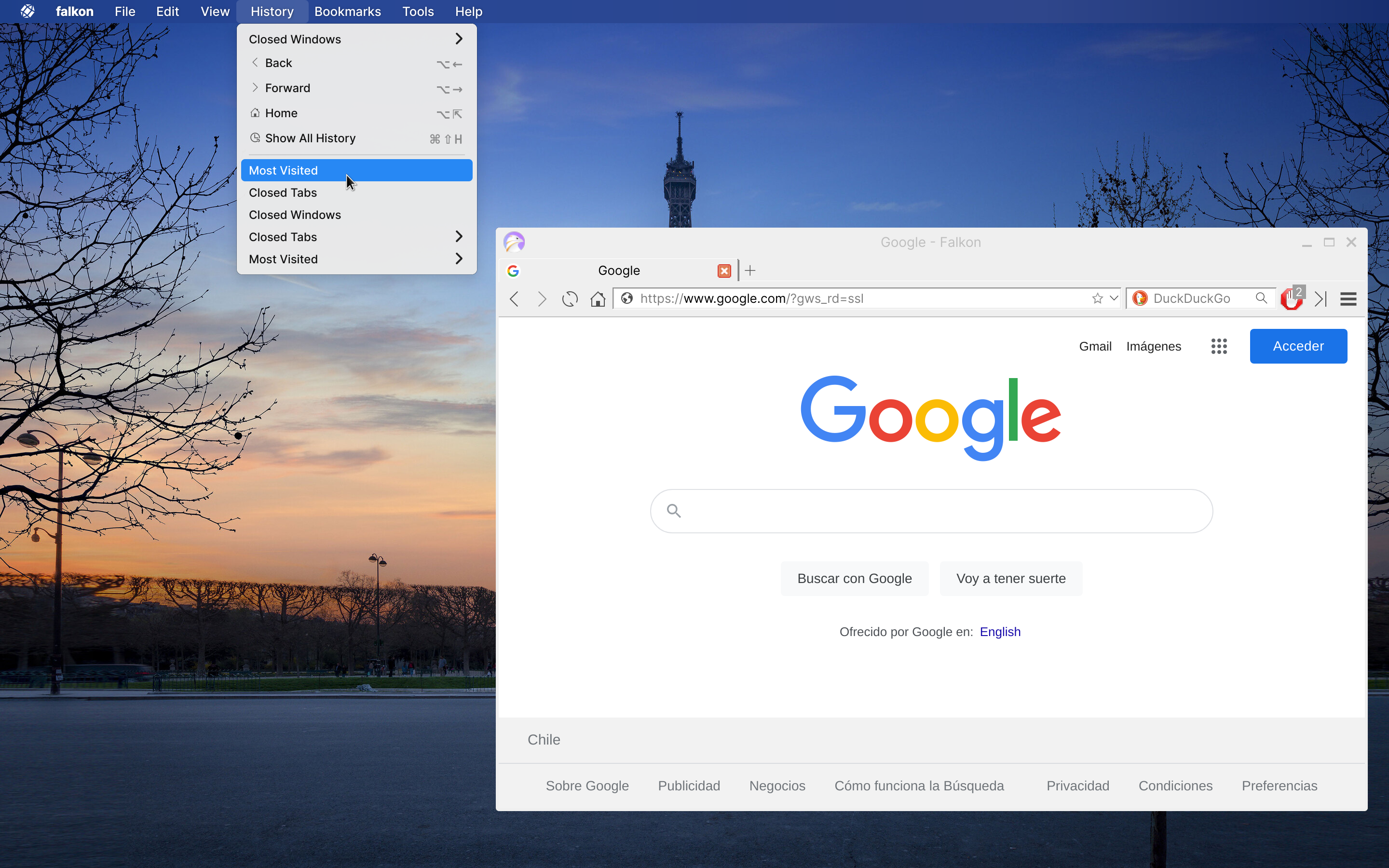Reload the page with the refresh icon

(570, 298)
